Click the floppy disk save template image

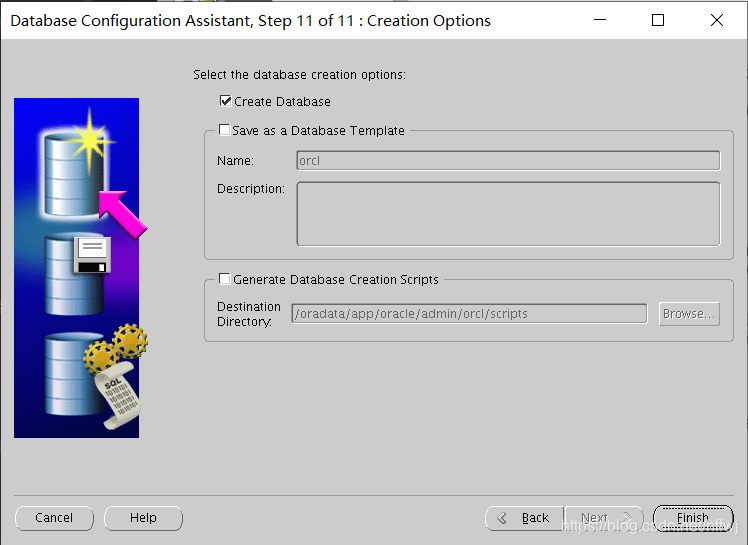coord(77,274)
